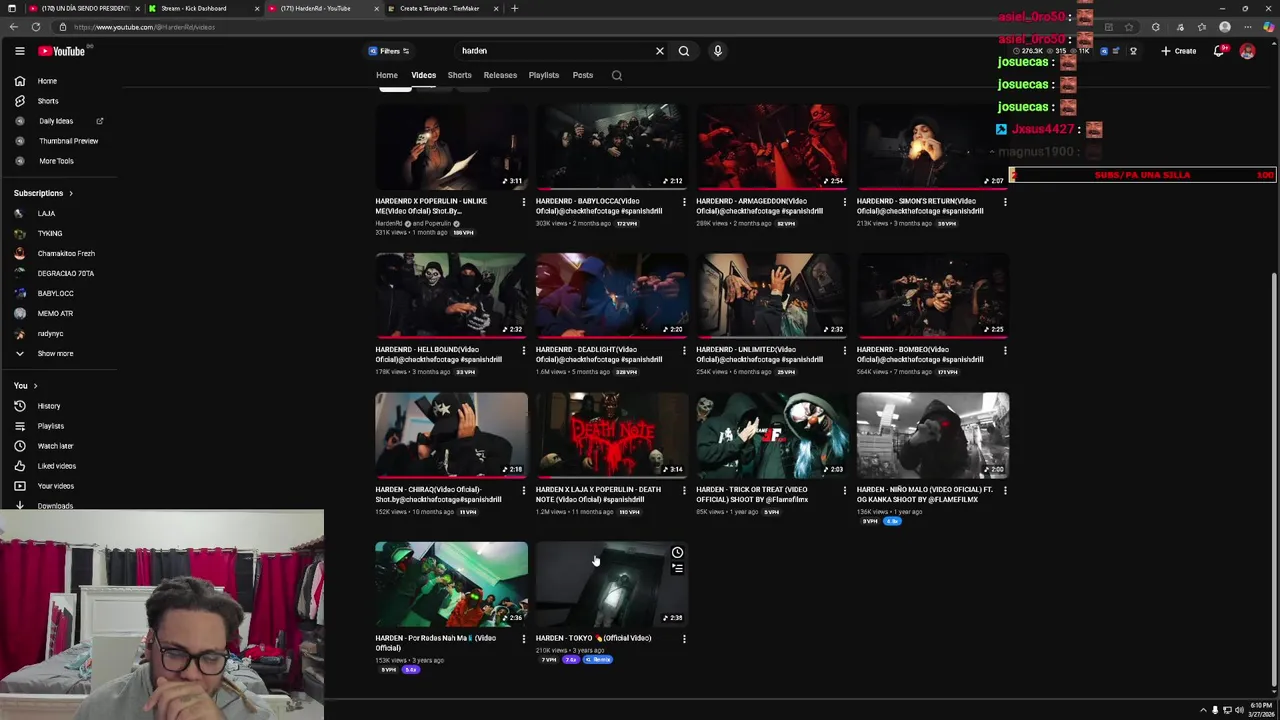Open the HARDENRD - ARMAGEDDON video title
The image size is (1280, 720).
tap(759, 206)
